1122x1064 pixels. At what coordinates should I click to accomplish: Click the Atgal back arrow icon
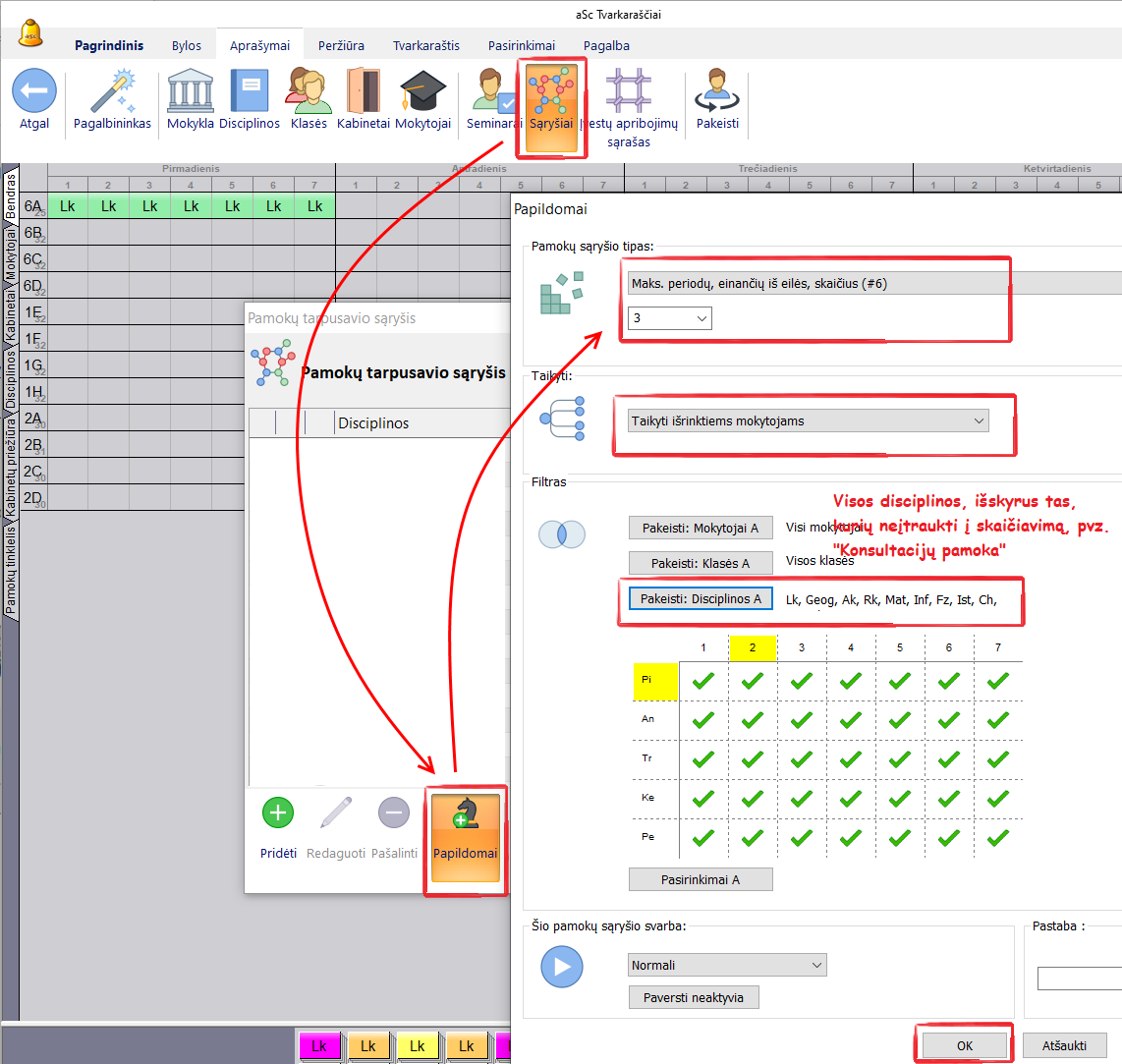pos(34,91)
